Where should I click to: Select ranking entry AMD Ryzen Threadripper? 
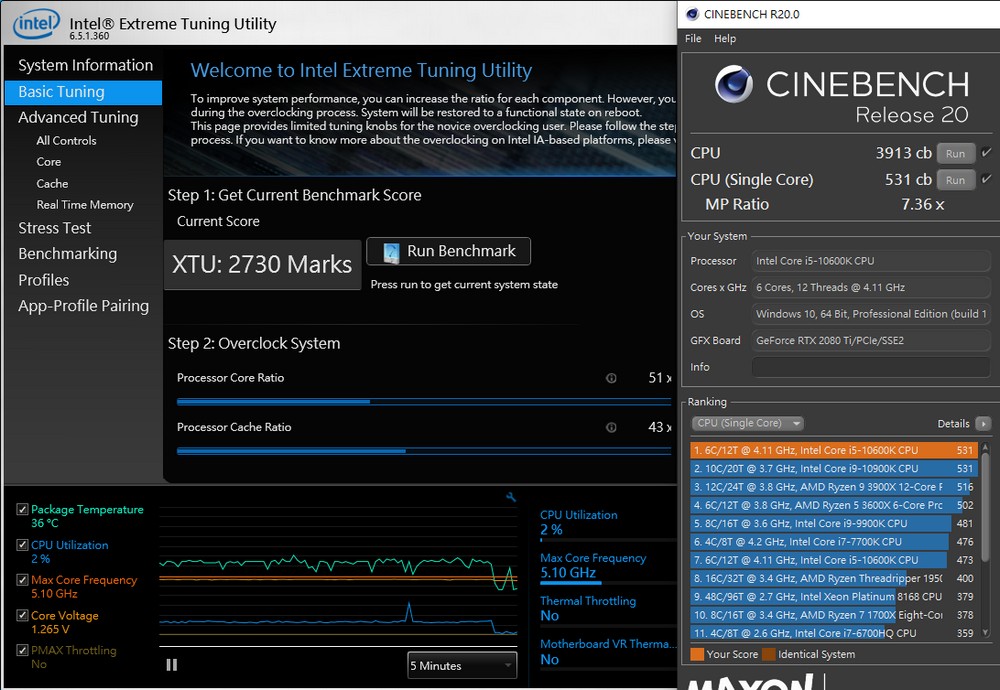point(834,578)
